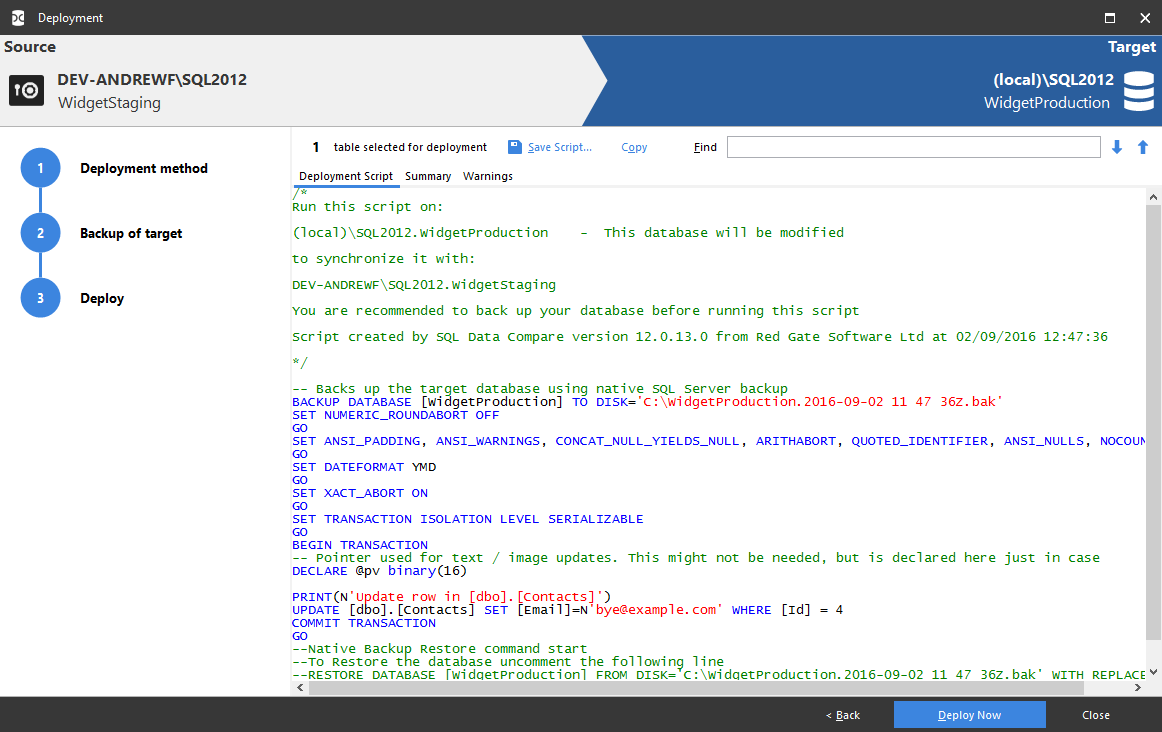Click the find previous up arrow
This screenshot has height=732, width=1162.
1143,147
